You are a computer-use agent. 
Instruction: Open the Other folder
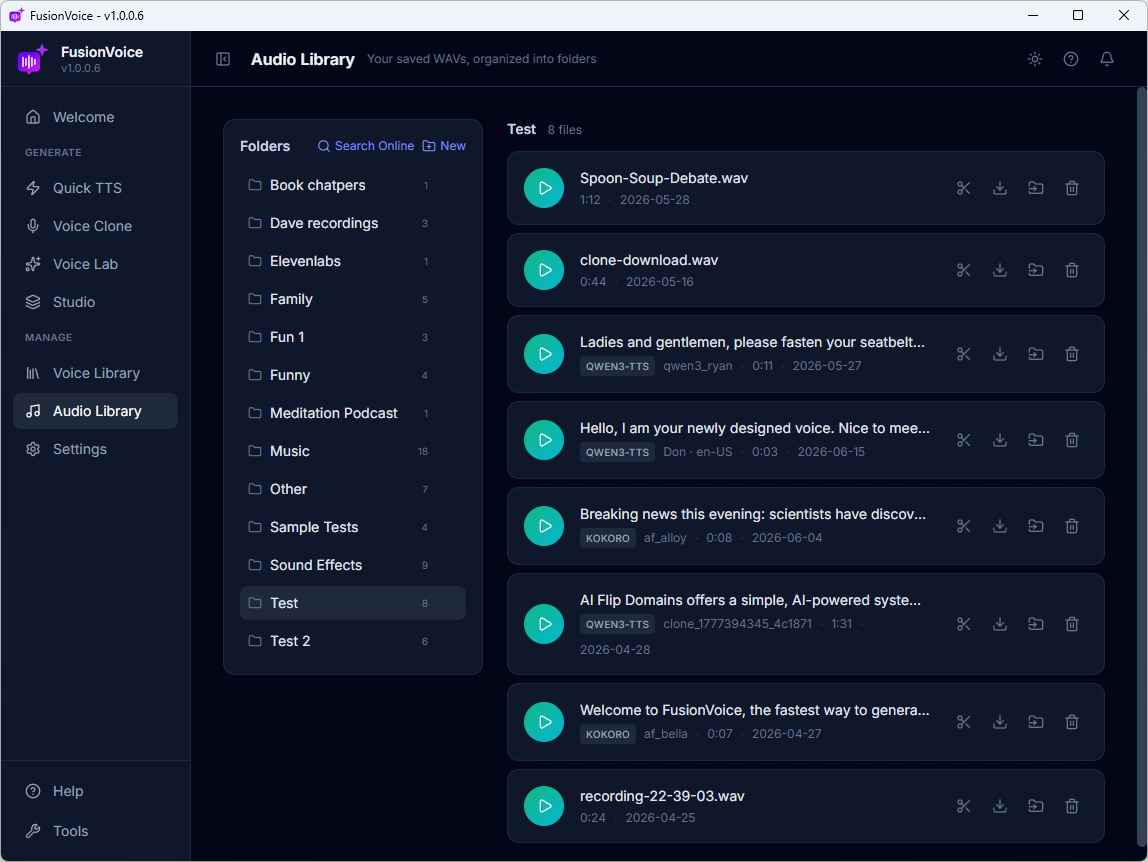(353, 489)
